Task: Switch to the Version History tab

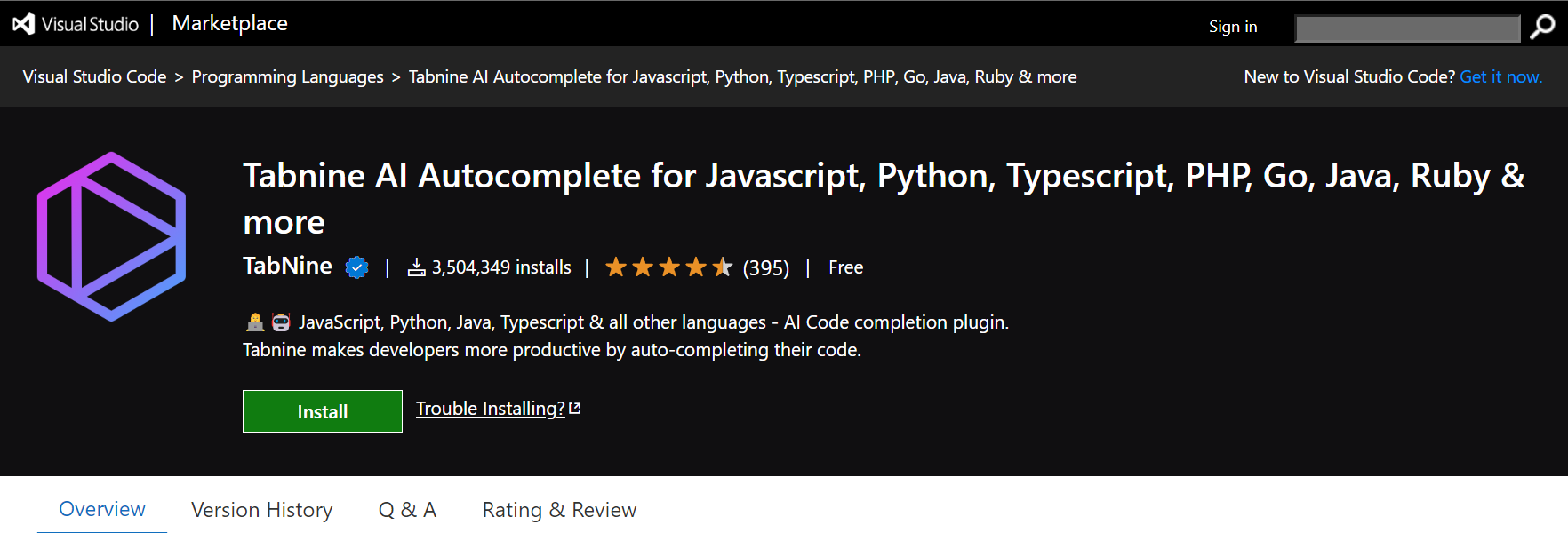Action: pos(262,510)
